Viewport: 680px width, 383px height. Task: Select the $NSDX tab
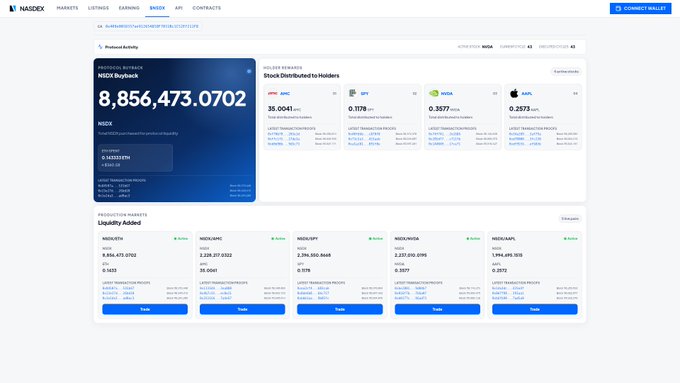(157, 8)
